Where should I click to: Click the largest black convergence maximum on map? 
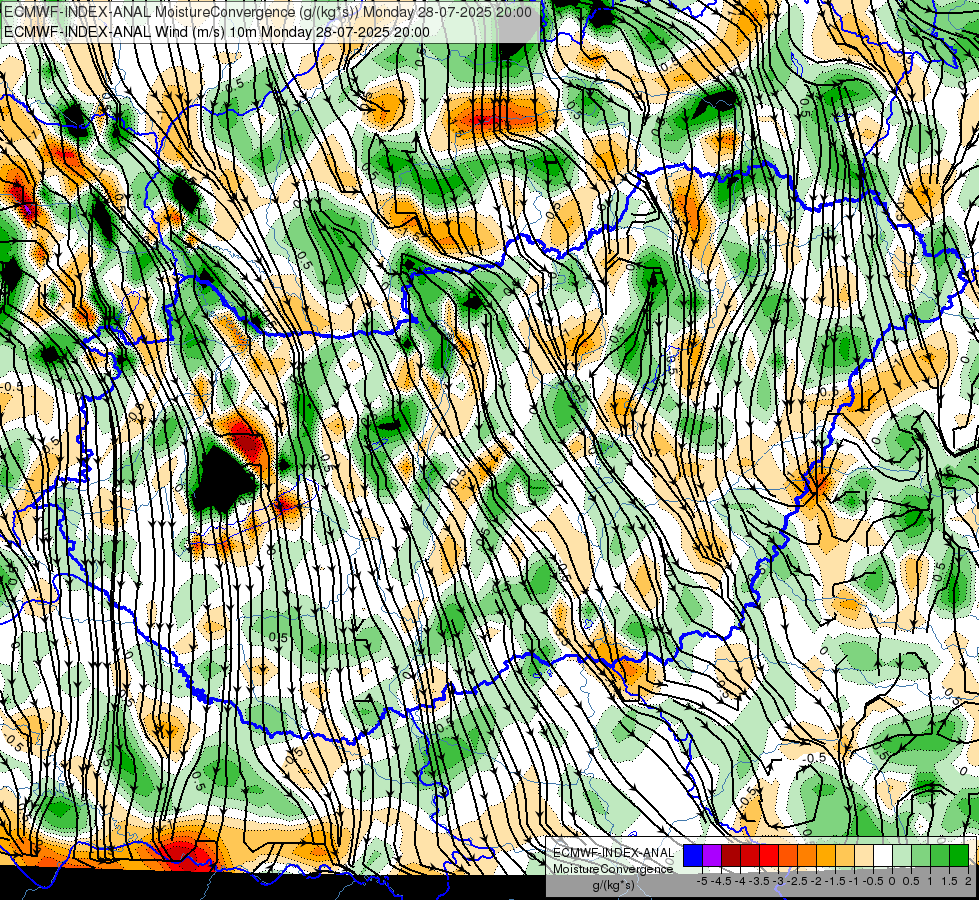click(x=222, y=481)
